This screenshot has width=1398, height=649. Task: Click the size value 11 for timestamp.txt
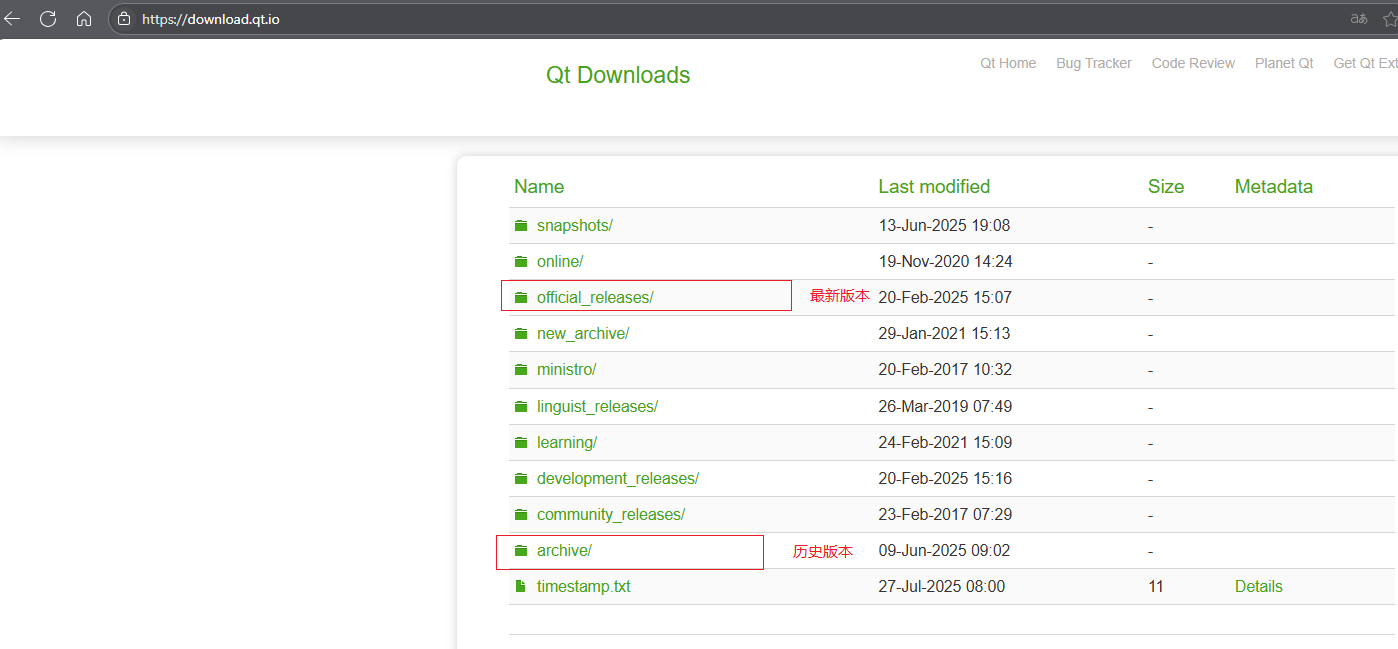pyautogui.click(x=1156, y=587)
